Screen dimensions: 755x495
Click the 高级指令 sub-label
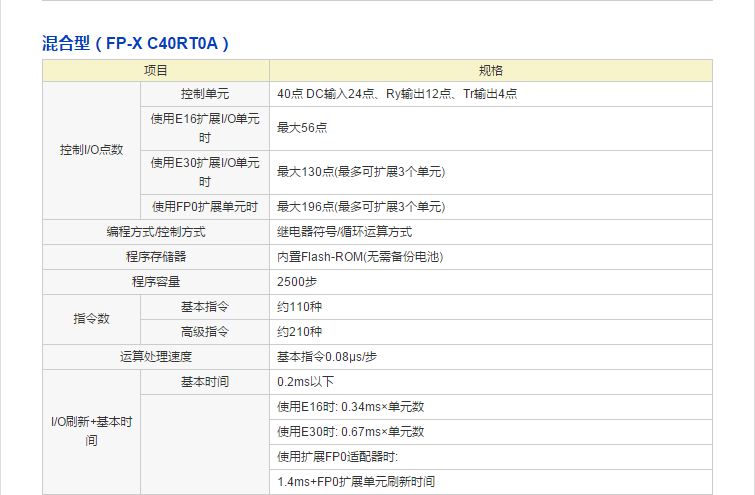[x=205, y=332]
